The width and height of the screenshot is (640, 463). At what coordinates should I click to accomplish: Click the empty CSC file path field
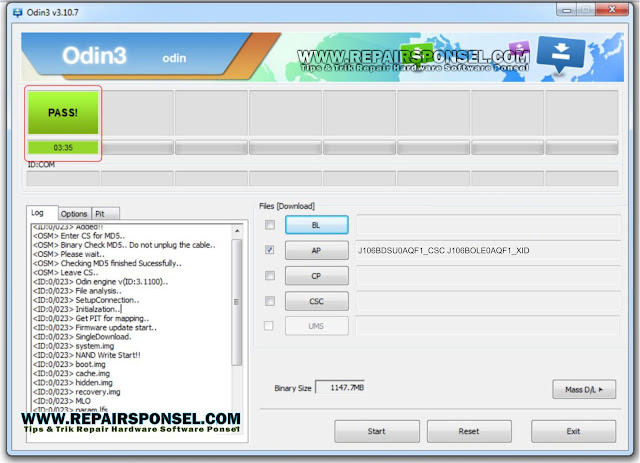point(488,301)
